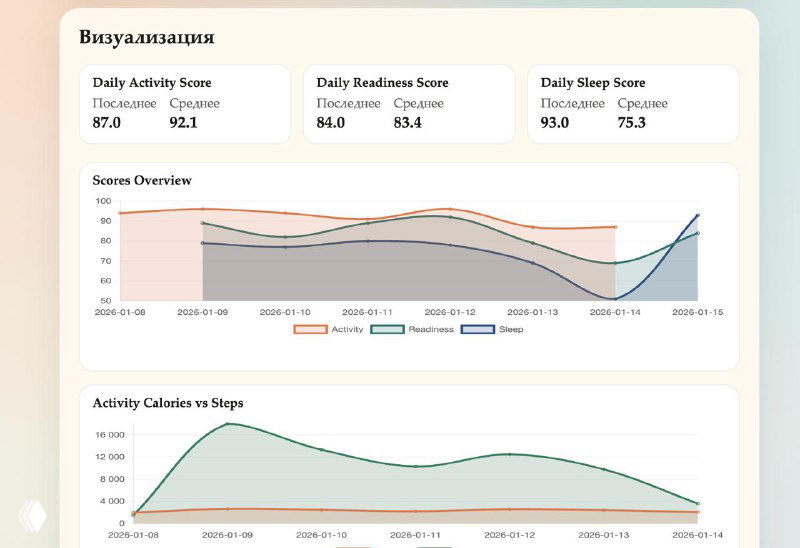Screen dimensions: 800x548
Task: Select the Daily Sleep Score card
Action: [x=633, y=104]
